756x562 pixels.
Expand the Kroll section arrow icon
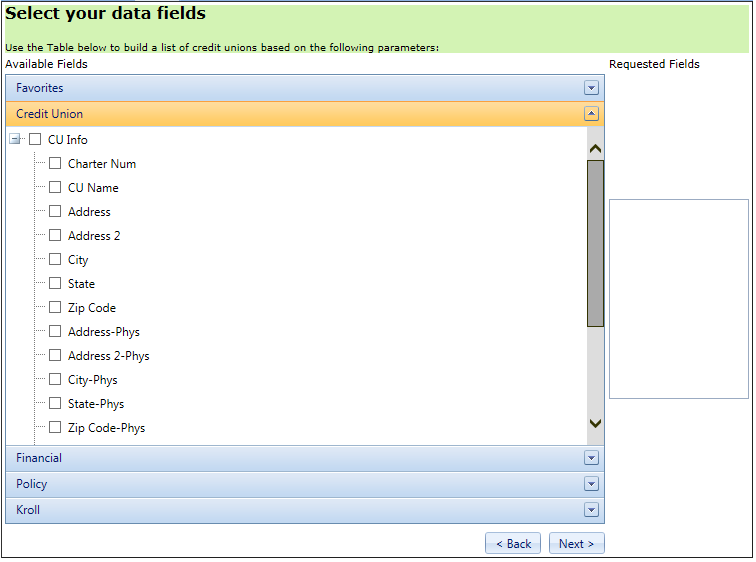(x=591, y=510)
